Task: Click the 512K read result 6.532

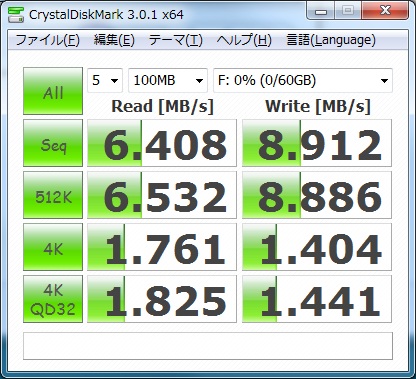Action: pyautogui.click(x=162, y=195)
